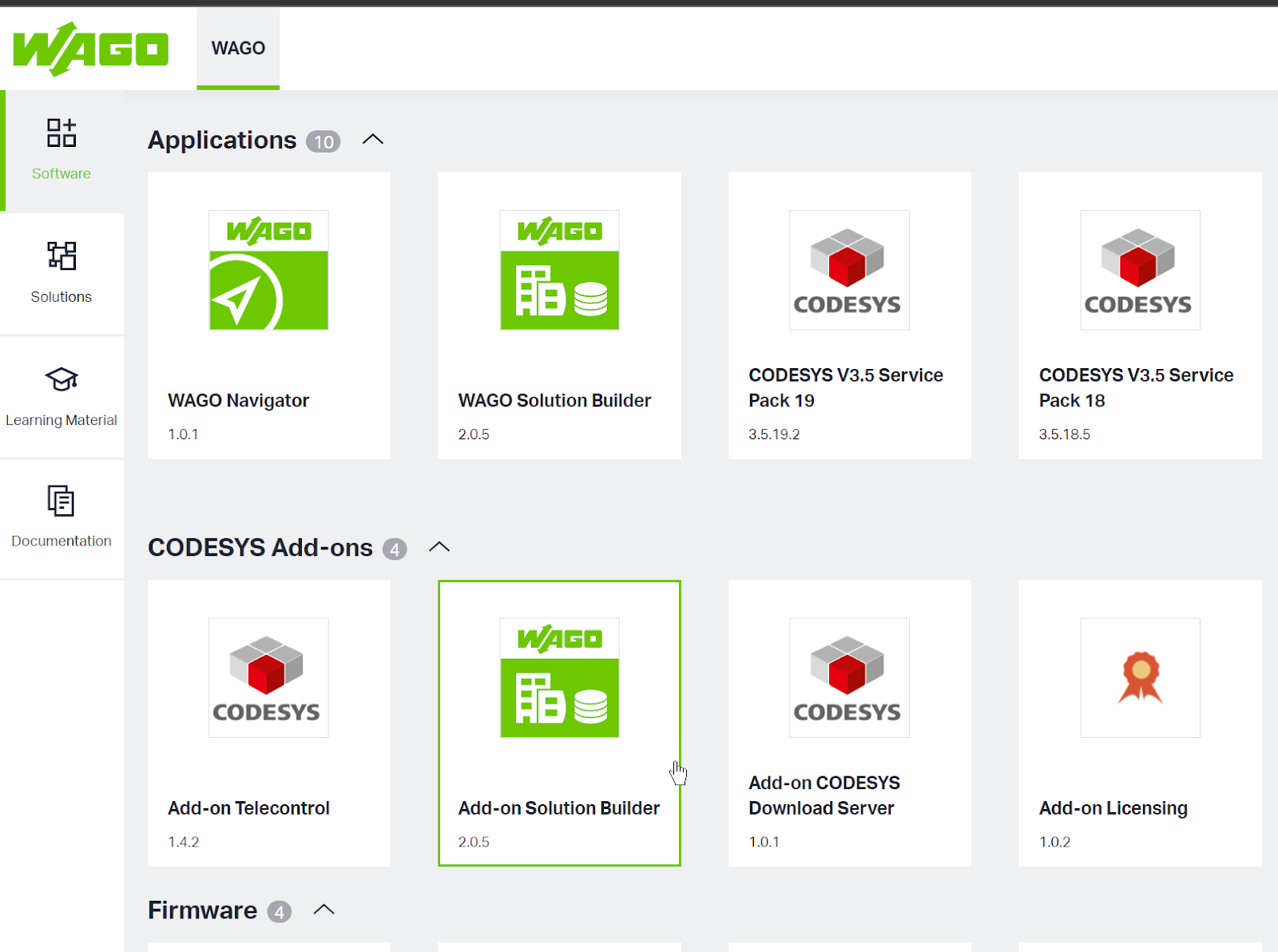Viewport: 1278px width, 952px height.
Task: Click the Firmware heading
Action: coord(202,910)
